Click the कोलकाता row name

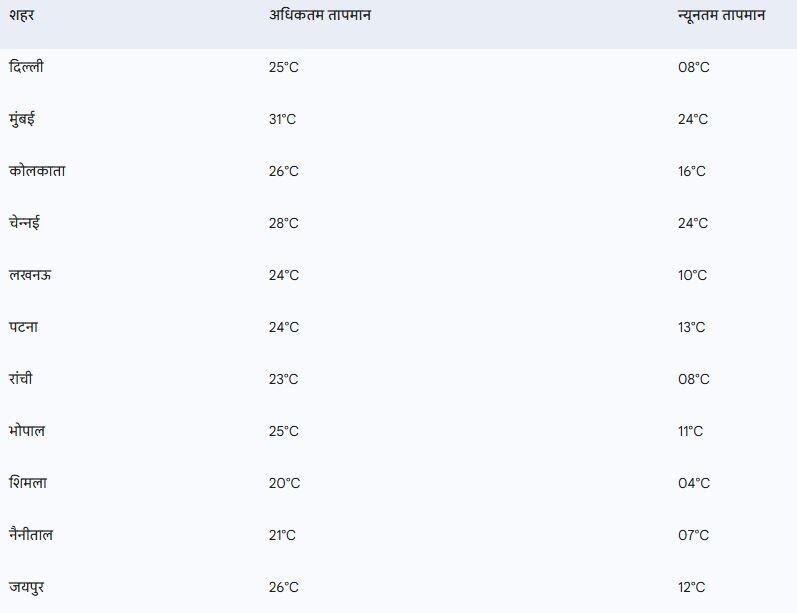point(38,171)
